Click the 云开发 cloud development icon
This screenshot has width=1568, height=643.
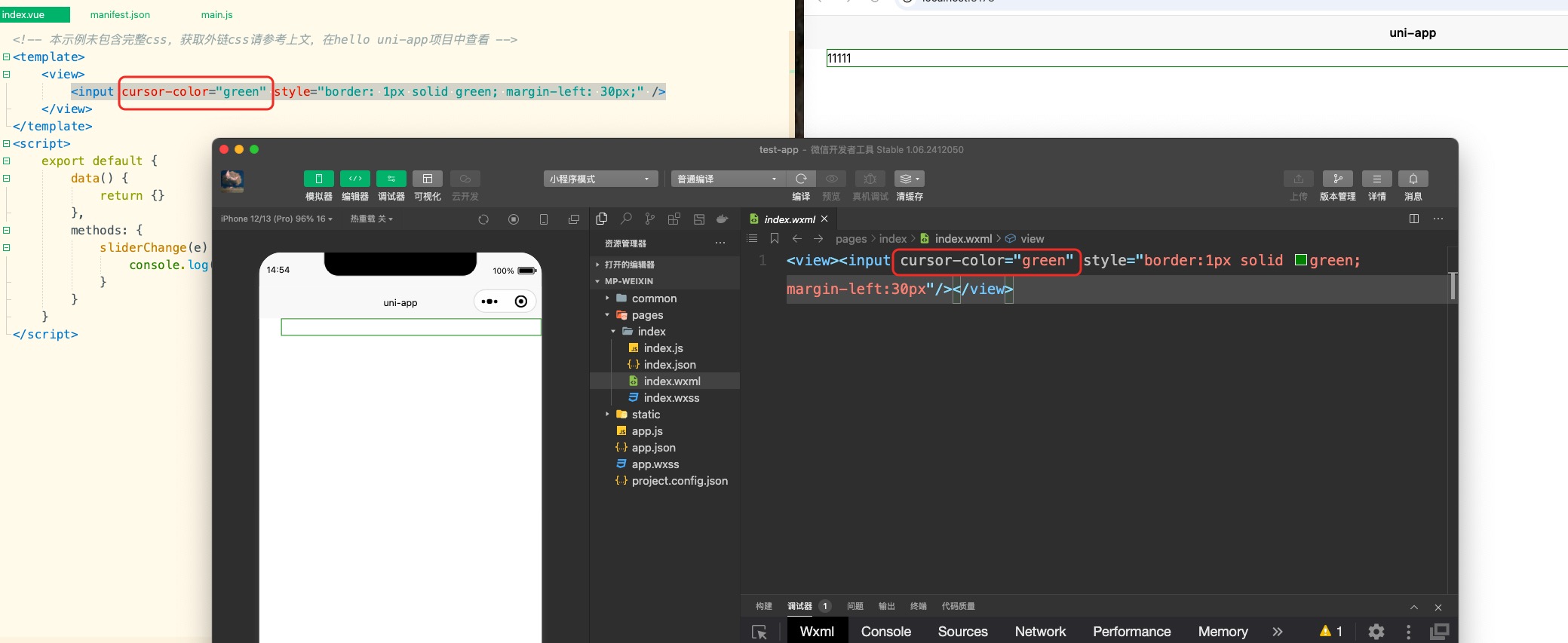(x=465, y=179)
